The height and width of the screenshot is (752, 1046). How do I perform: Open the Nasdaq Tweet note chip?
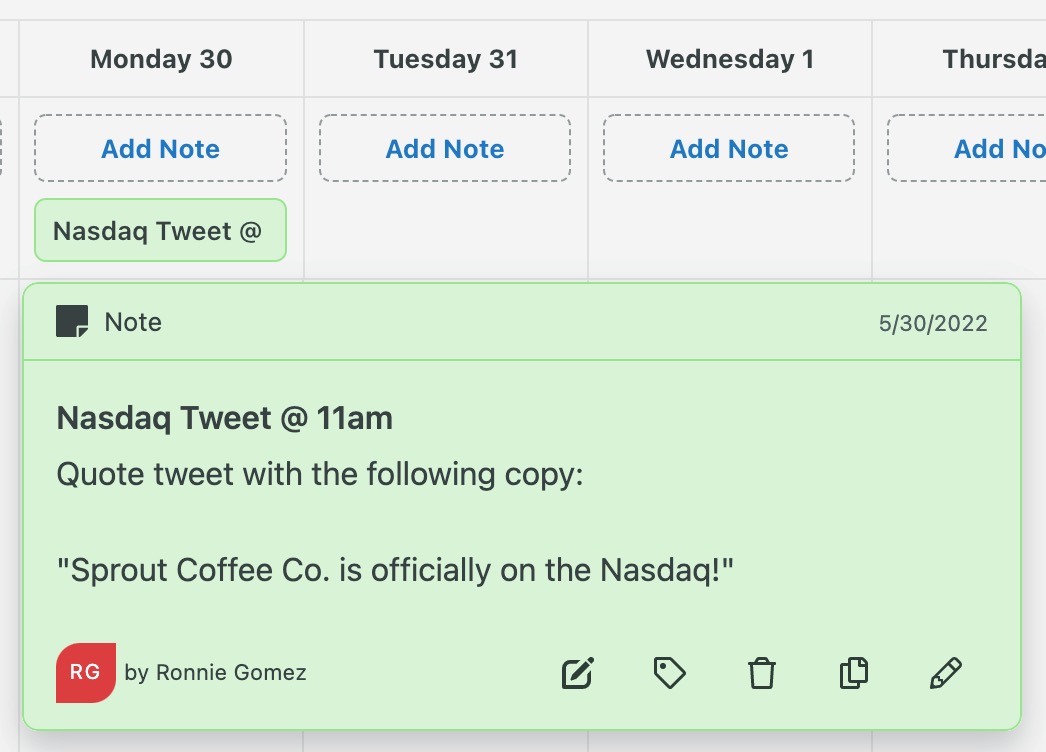pyautogui.click(x=160, y=231)
